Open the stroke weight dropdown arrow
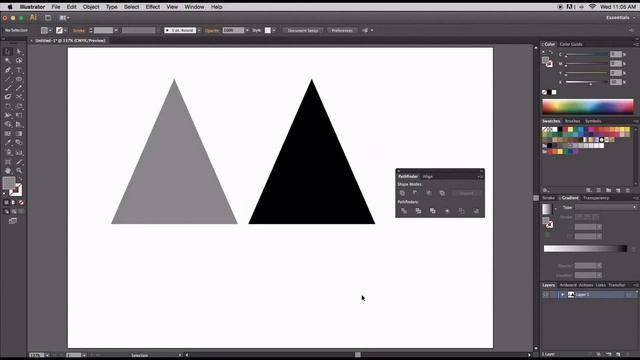Screen dimensions: 640x360 (116, 30)
